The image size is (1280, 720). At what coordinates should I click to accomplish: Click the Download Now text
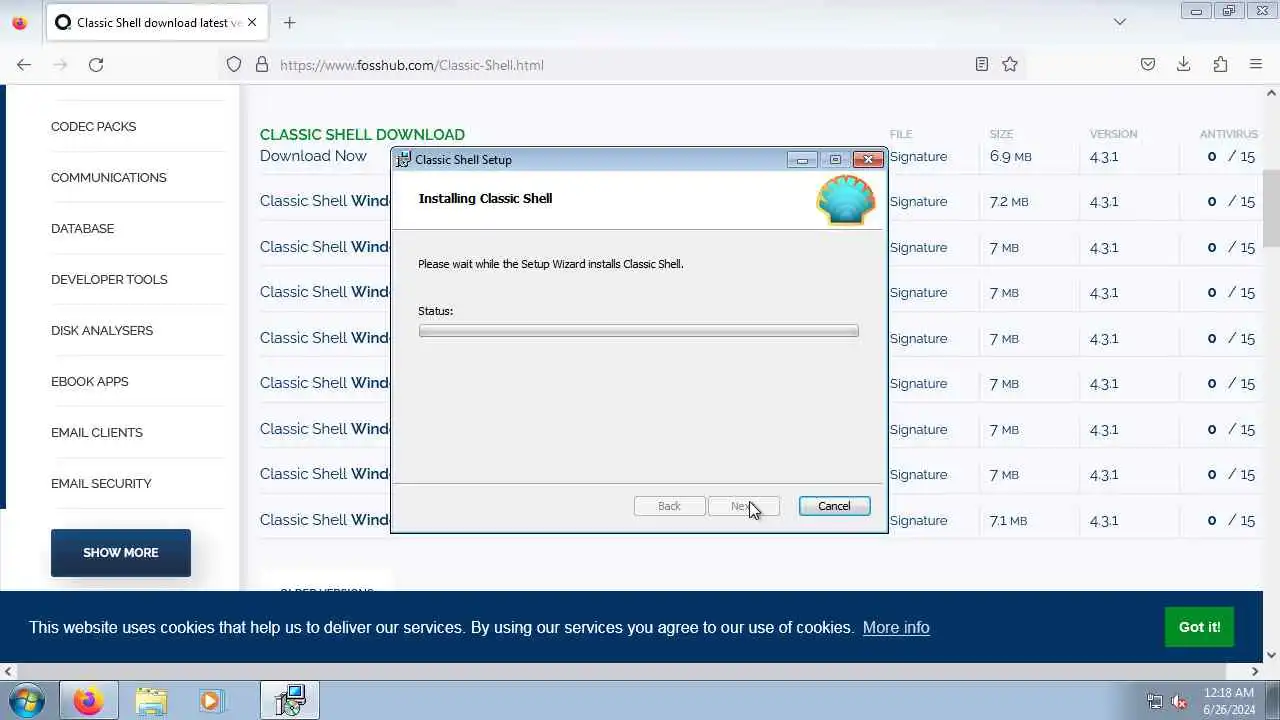313,156
